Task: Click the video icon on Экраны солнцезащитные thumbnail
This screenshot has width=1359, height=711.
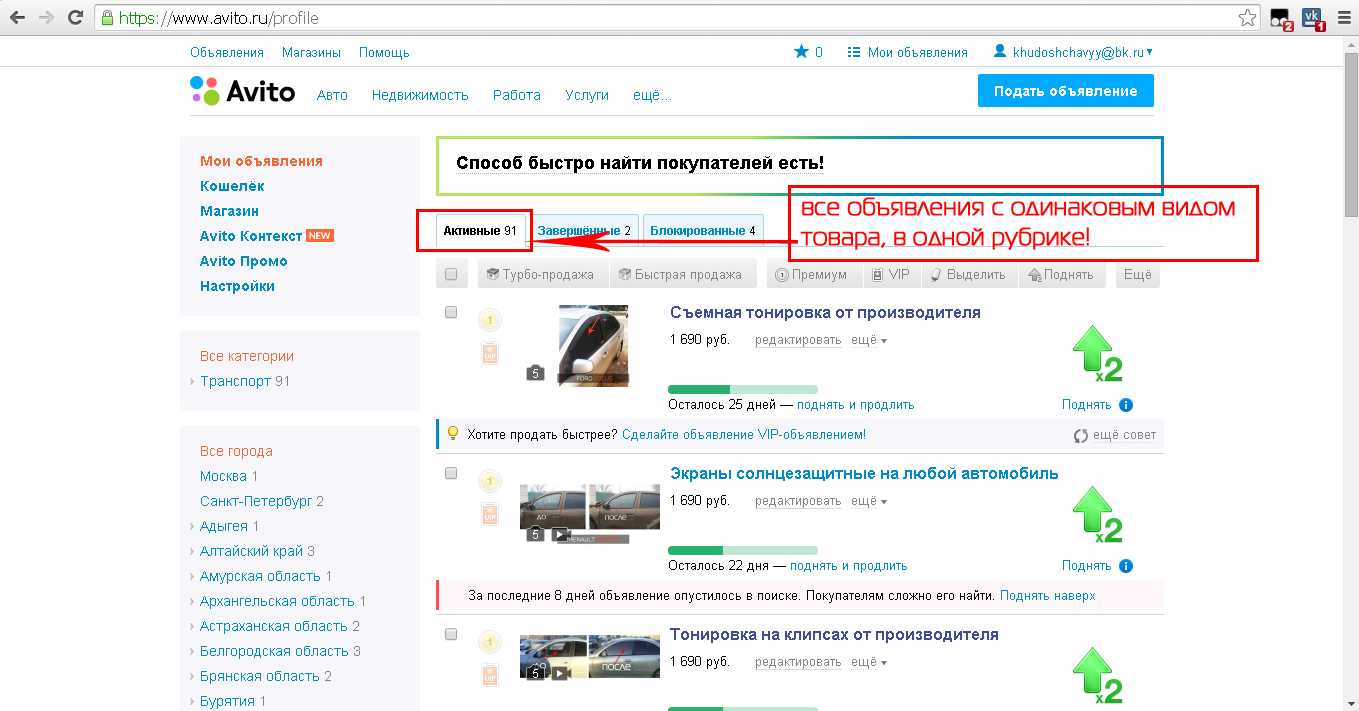Action: click(560, 534)
